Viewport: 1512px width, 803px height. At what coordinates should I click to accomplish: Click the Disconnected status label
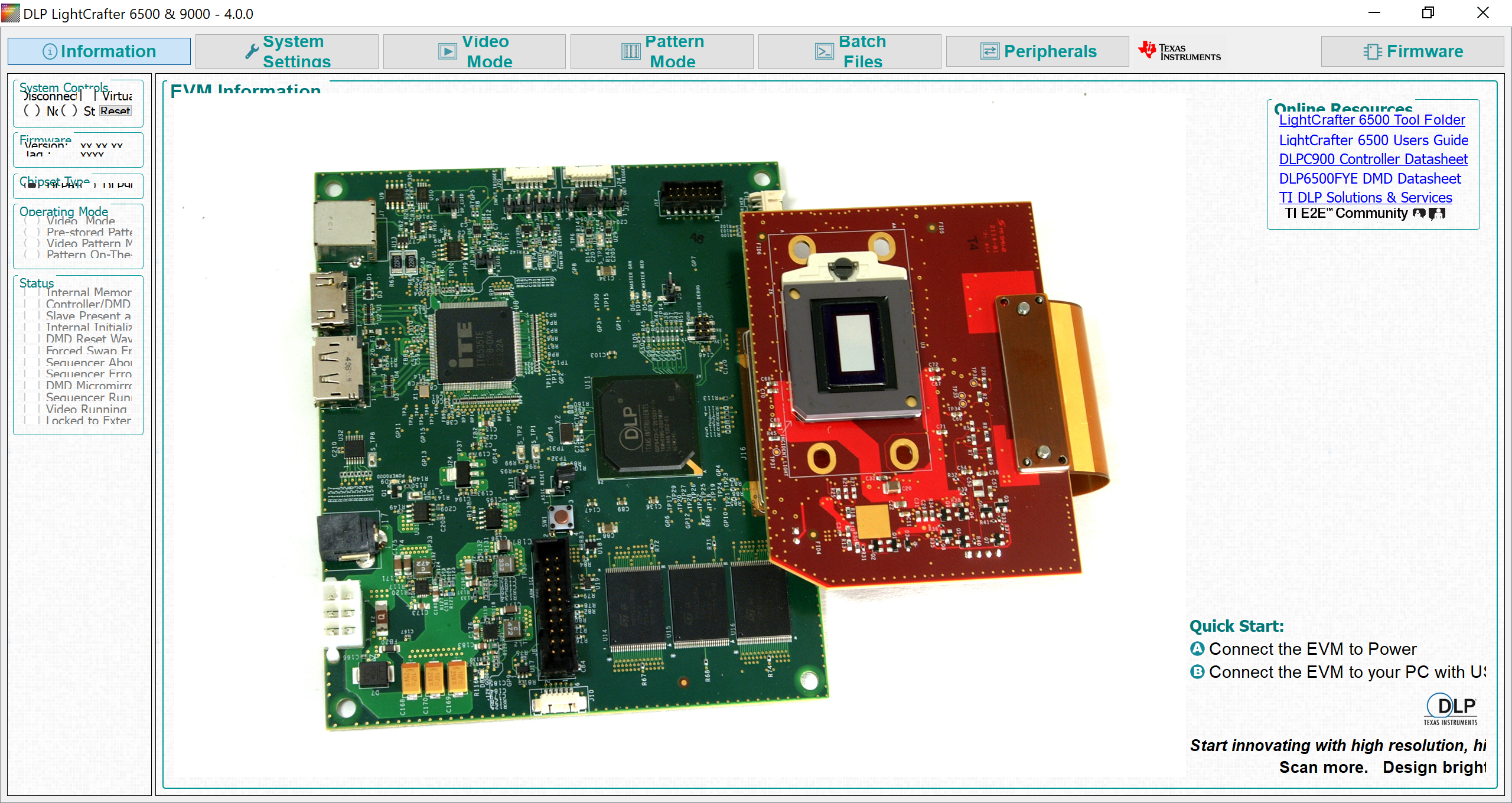(x=50, y=96)
